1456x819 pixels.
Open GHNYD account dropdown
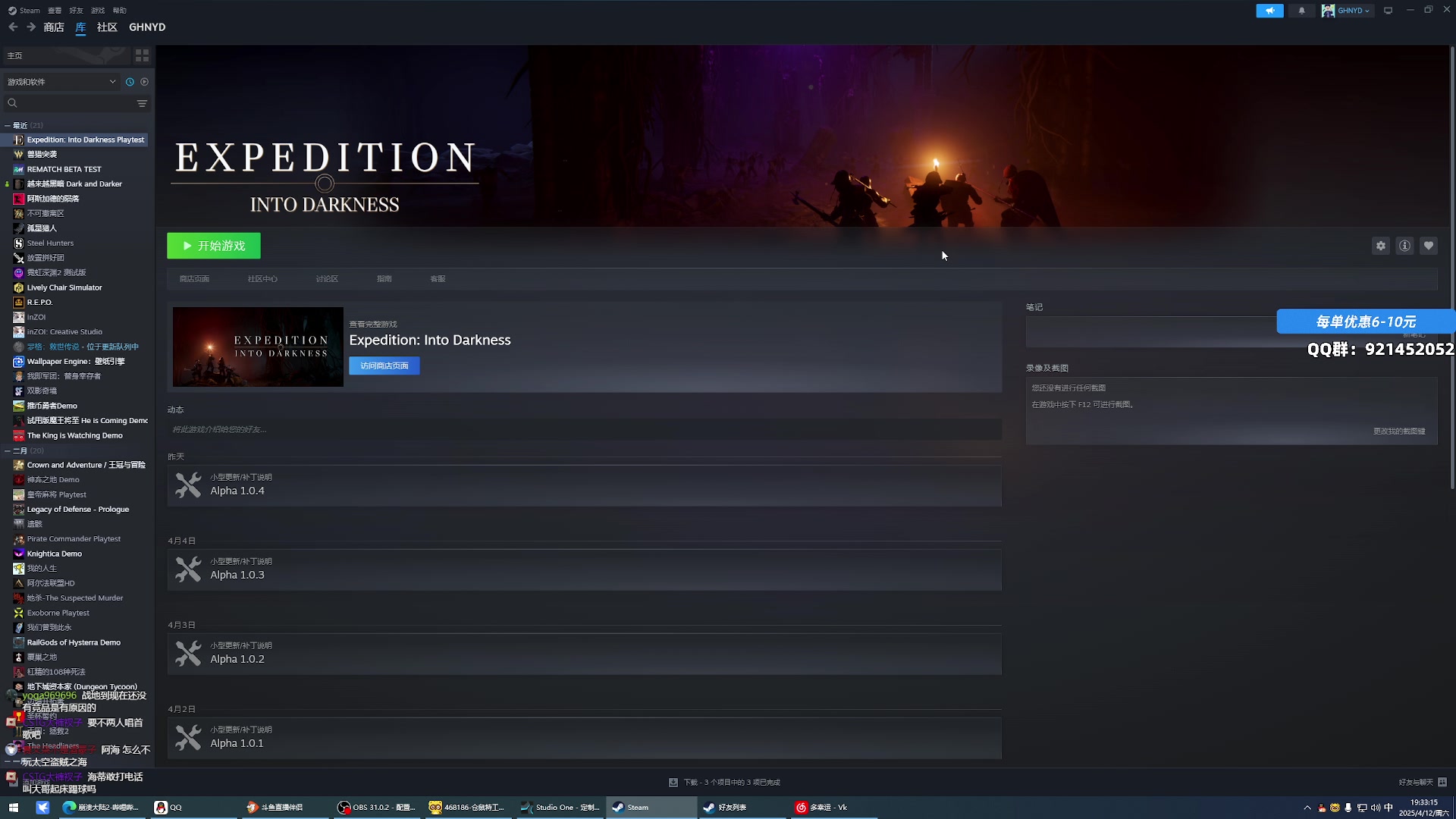tap(1346, 11)
